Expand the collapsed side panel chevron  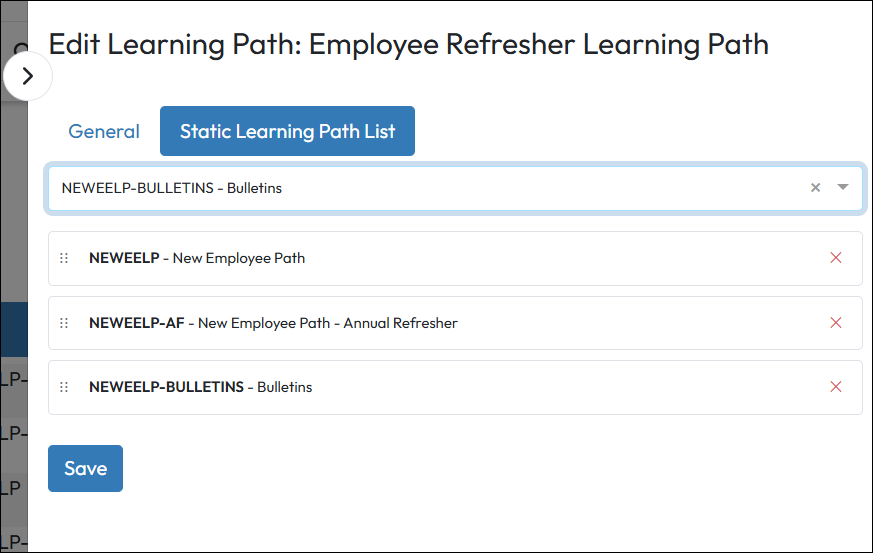tap(28, 76)
